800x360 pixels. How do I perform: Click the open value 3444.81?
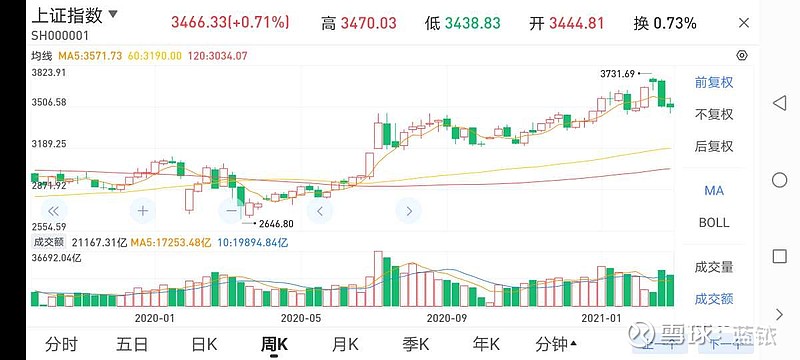tap(577, 23)
